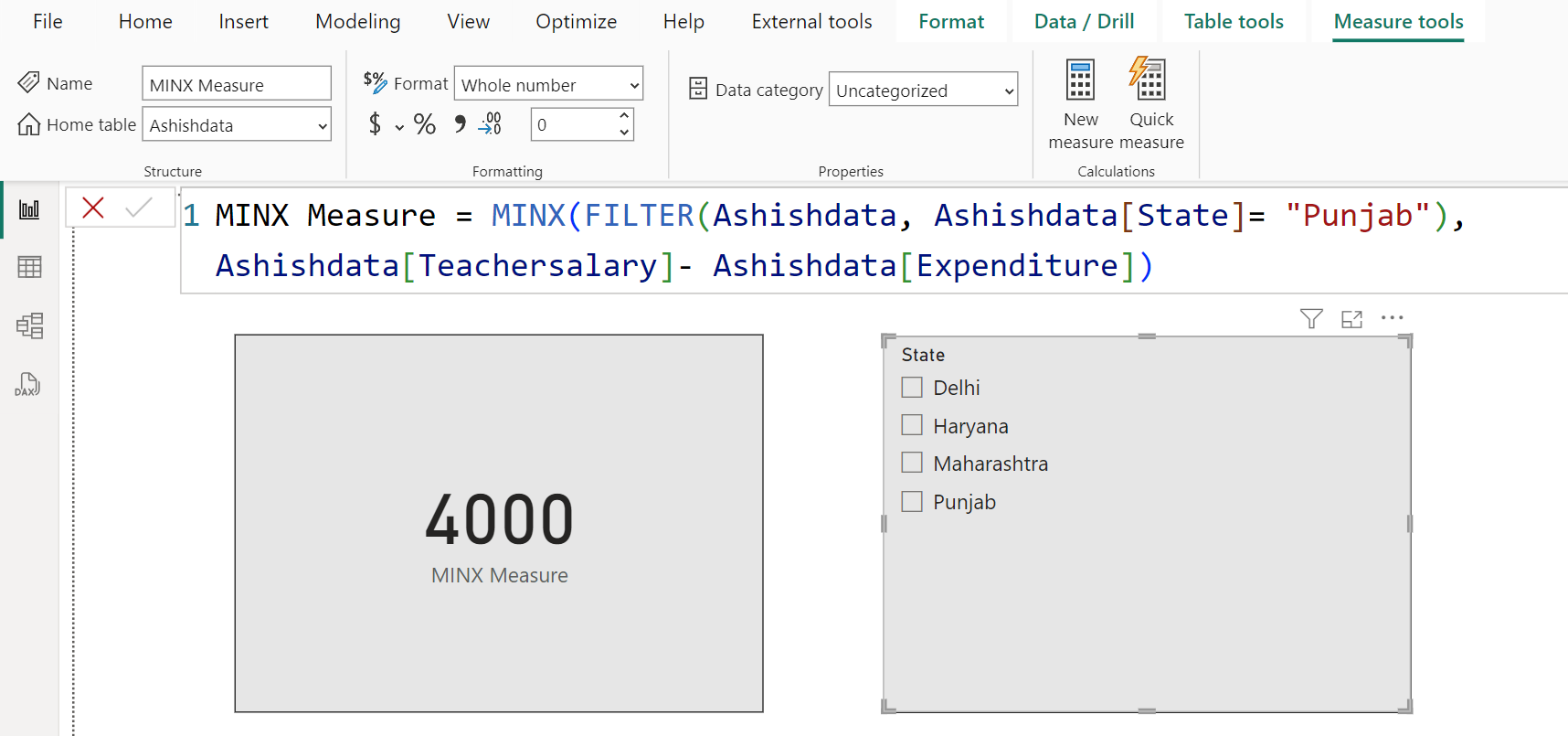Open the Format dropdown showing Whole number
The height and width of the screenshot is (736, 1568).
point(548,85)
